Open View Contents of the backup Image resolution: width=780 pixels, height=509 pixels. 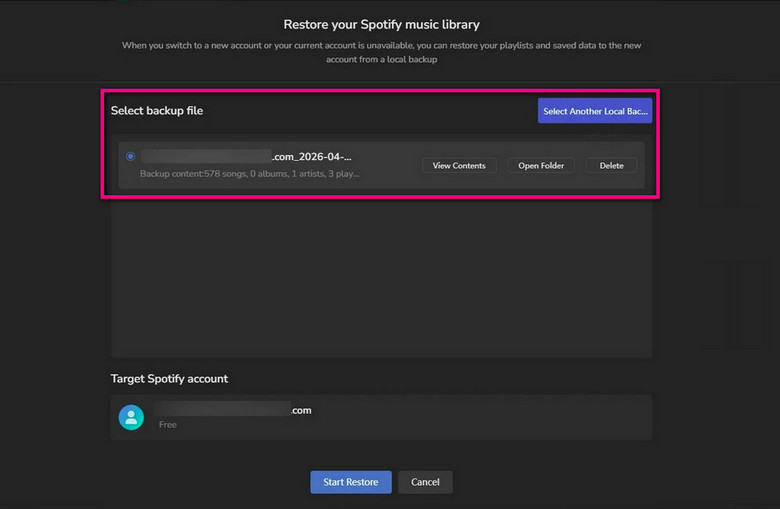pyautogui.click(x=459, y=166)
